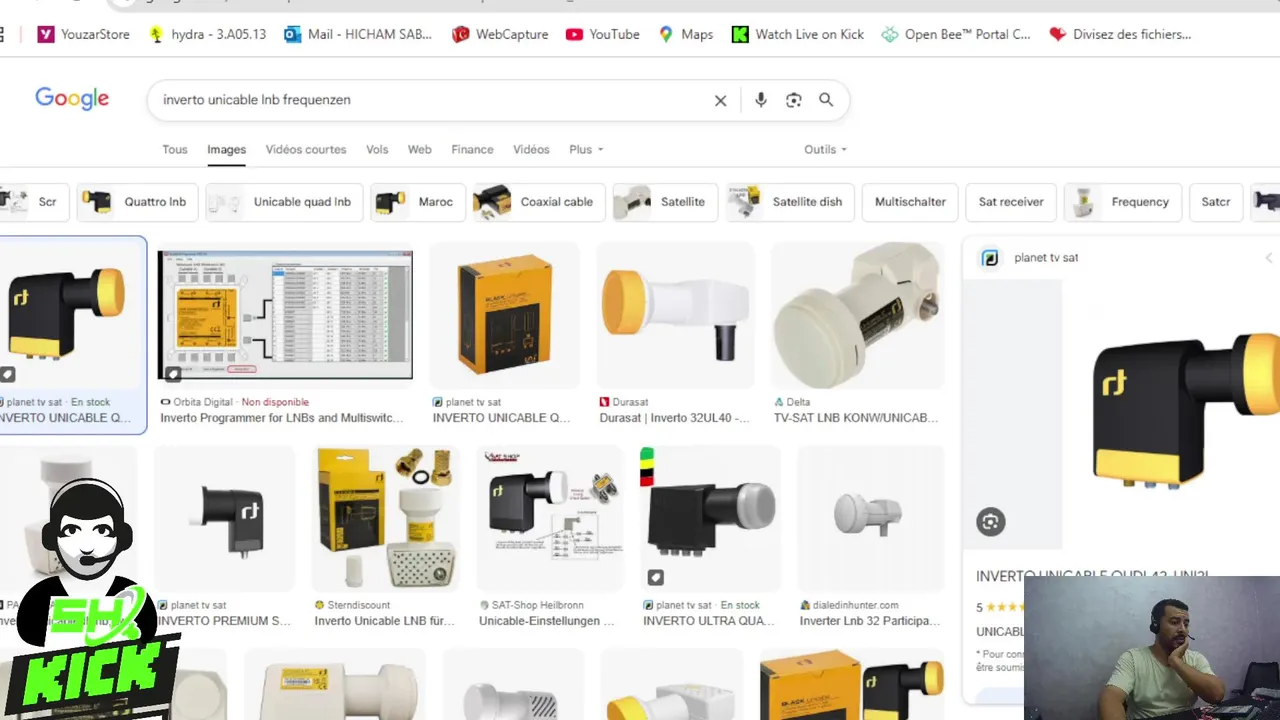
Task: Open Inverto Programmer for LNBs title link
Action: click(282, 418)
